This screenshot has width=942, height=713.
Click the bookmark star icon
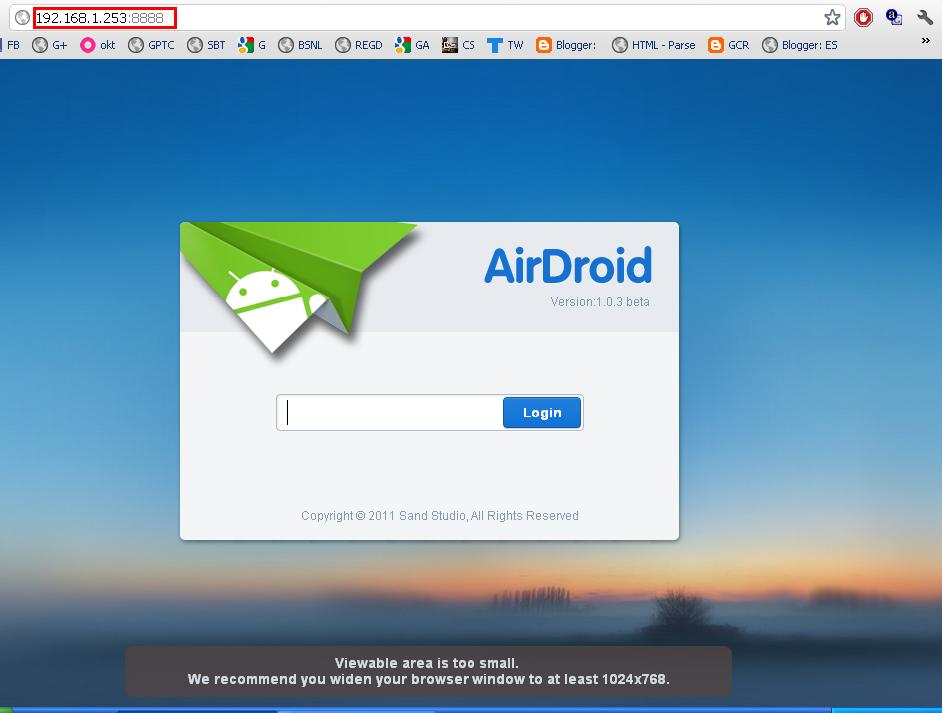click(831, 17)
